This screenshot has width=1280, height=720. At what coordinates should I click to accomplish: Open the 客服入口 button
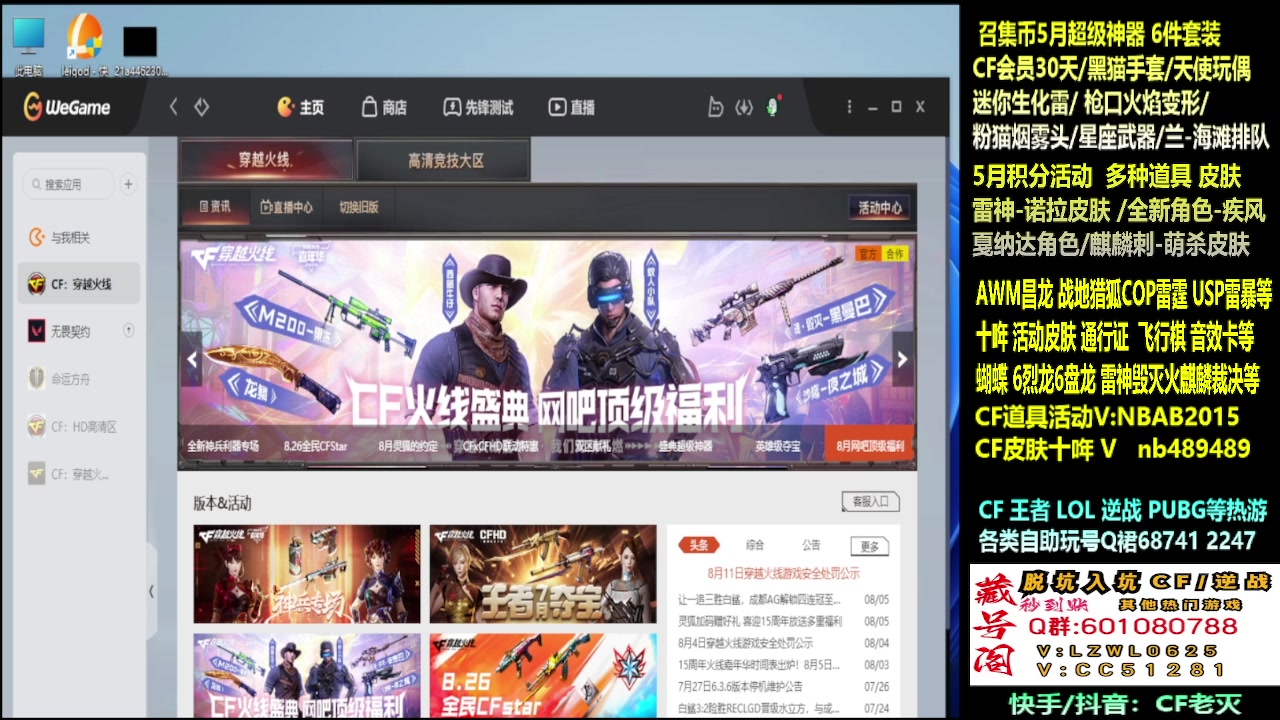pos(870,501)
